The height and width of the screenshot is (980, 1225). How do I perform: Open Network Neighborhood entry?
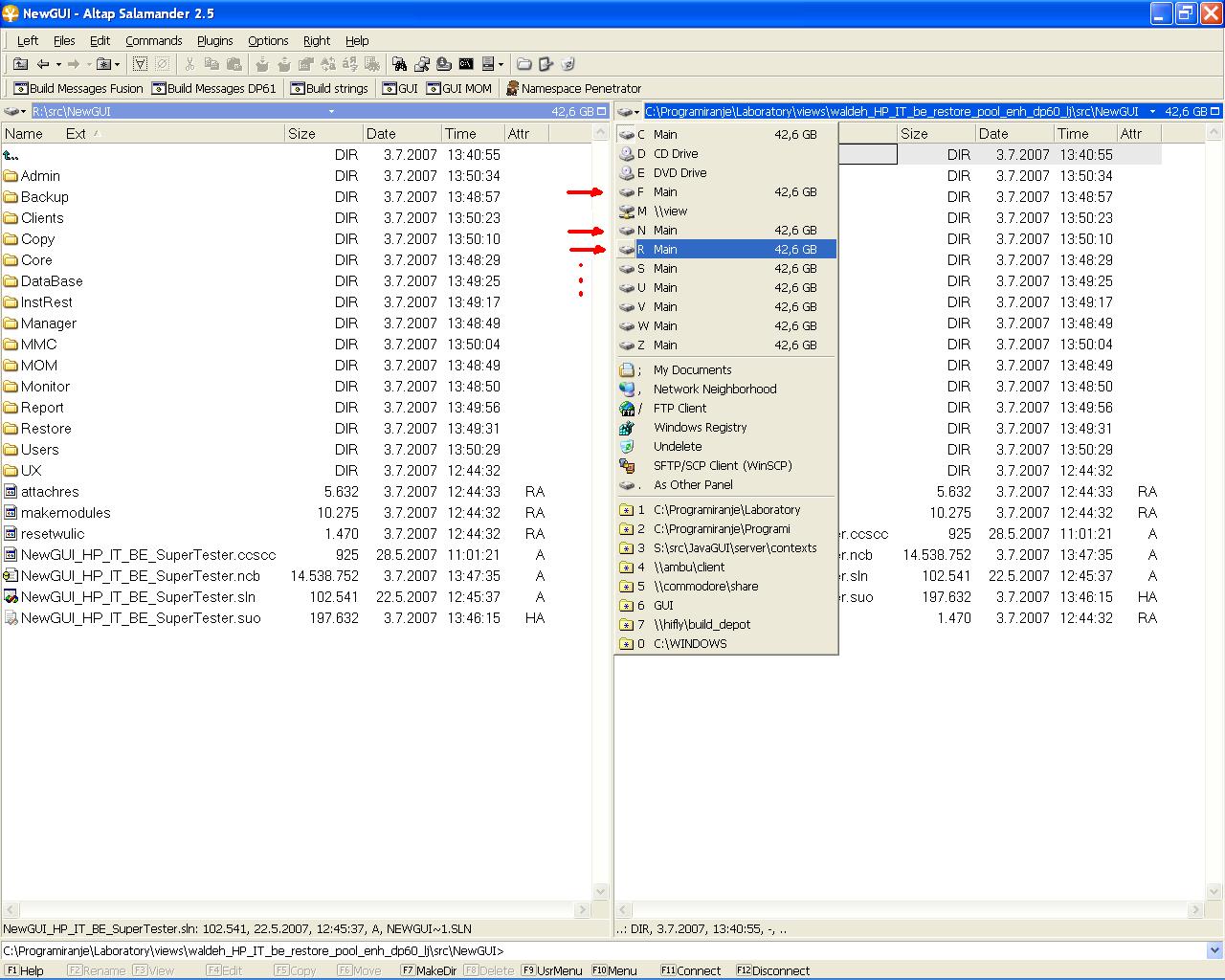(726, 389)
